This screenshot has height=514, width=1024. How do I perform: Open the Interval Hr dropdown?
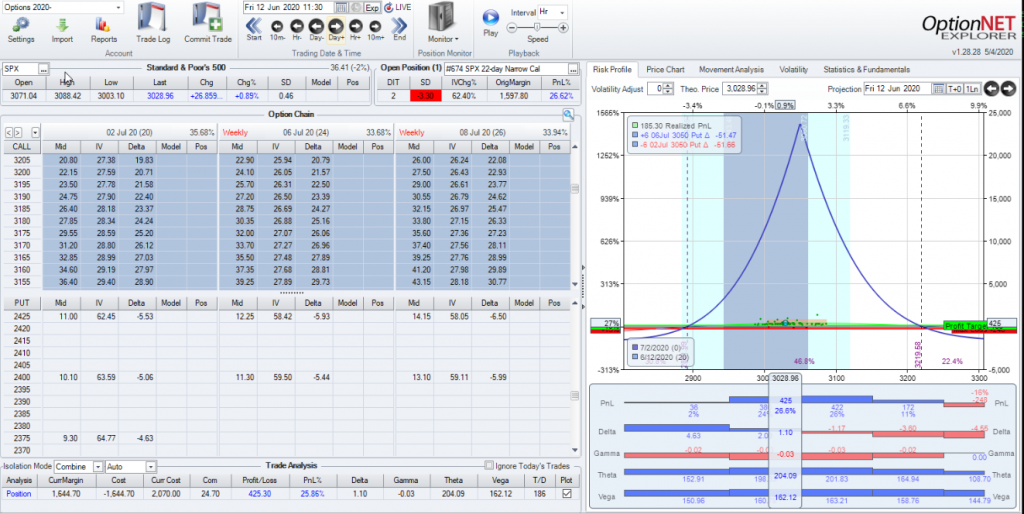point(562,12)
